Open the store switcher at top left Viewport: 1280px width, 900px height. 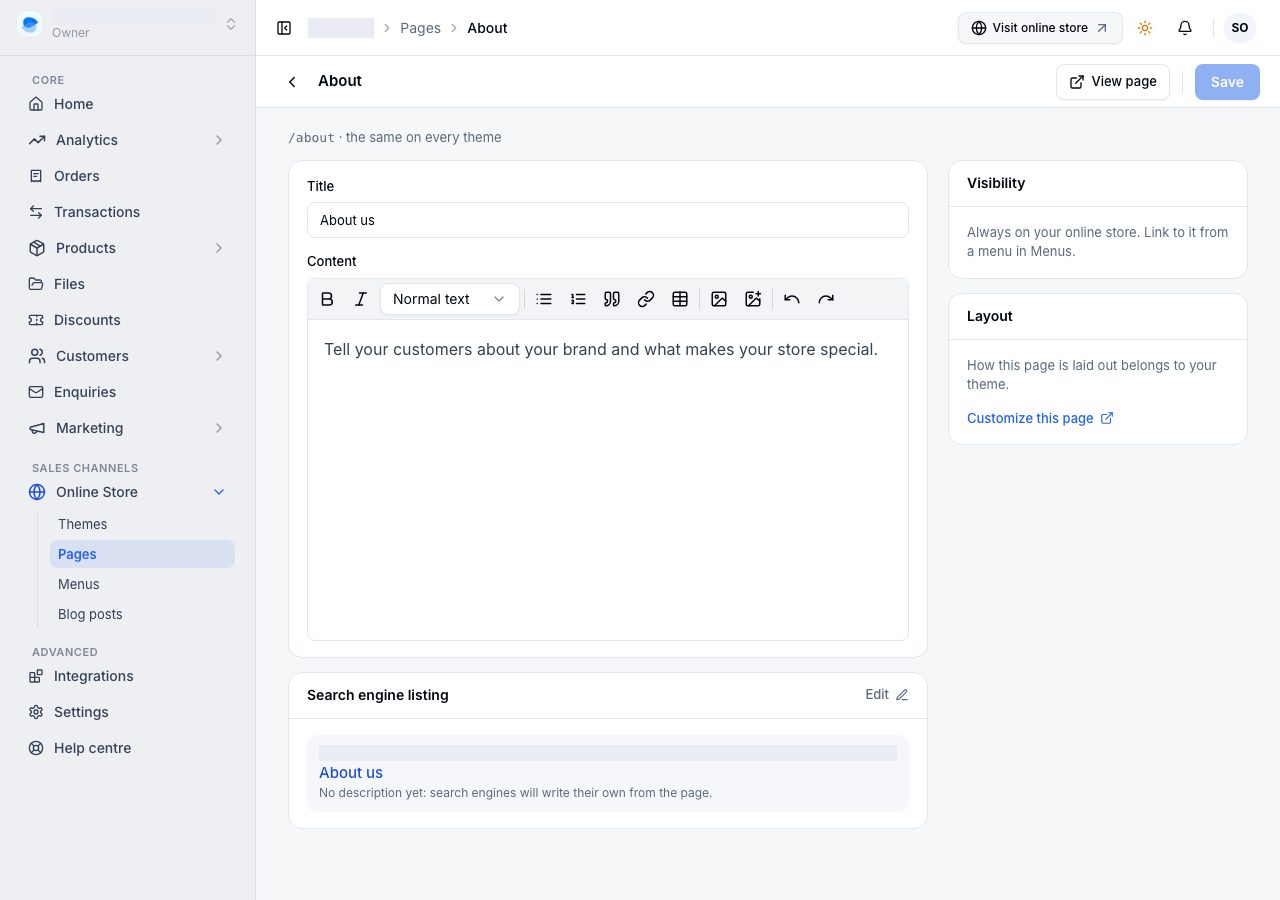click(128, 25)
